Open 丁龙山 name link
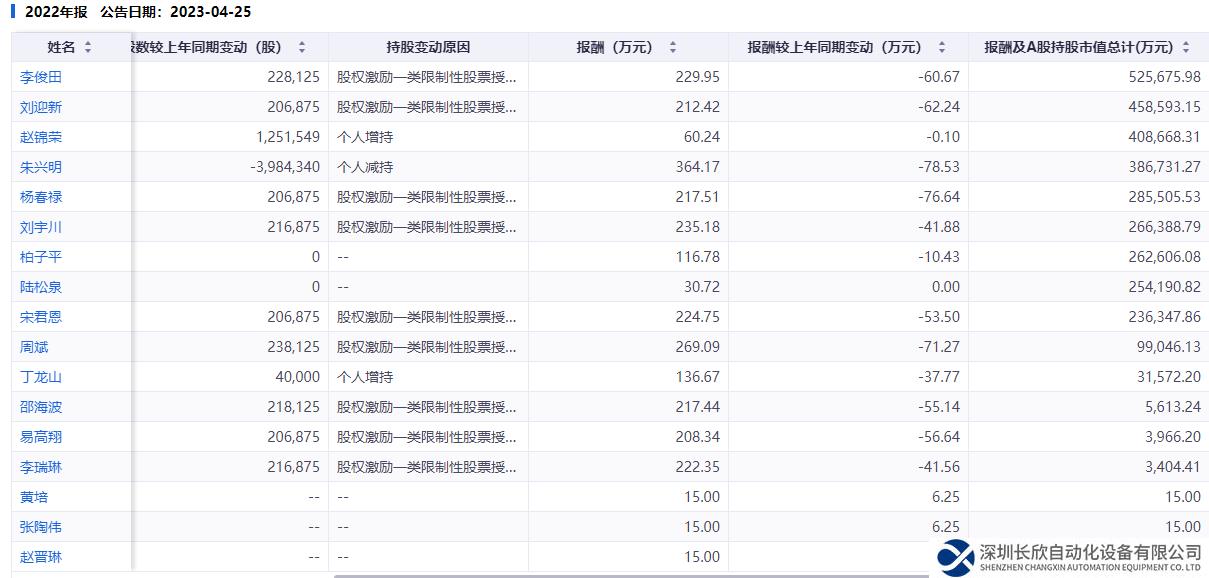The width and height of the screenshot is (1209, 578). [x=41, y=377]
